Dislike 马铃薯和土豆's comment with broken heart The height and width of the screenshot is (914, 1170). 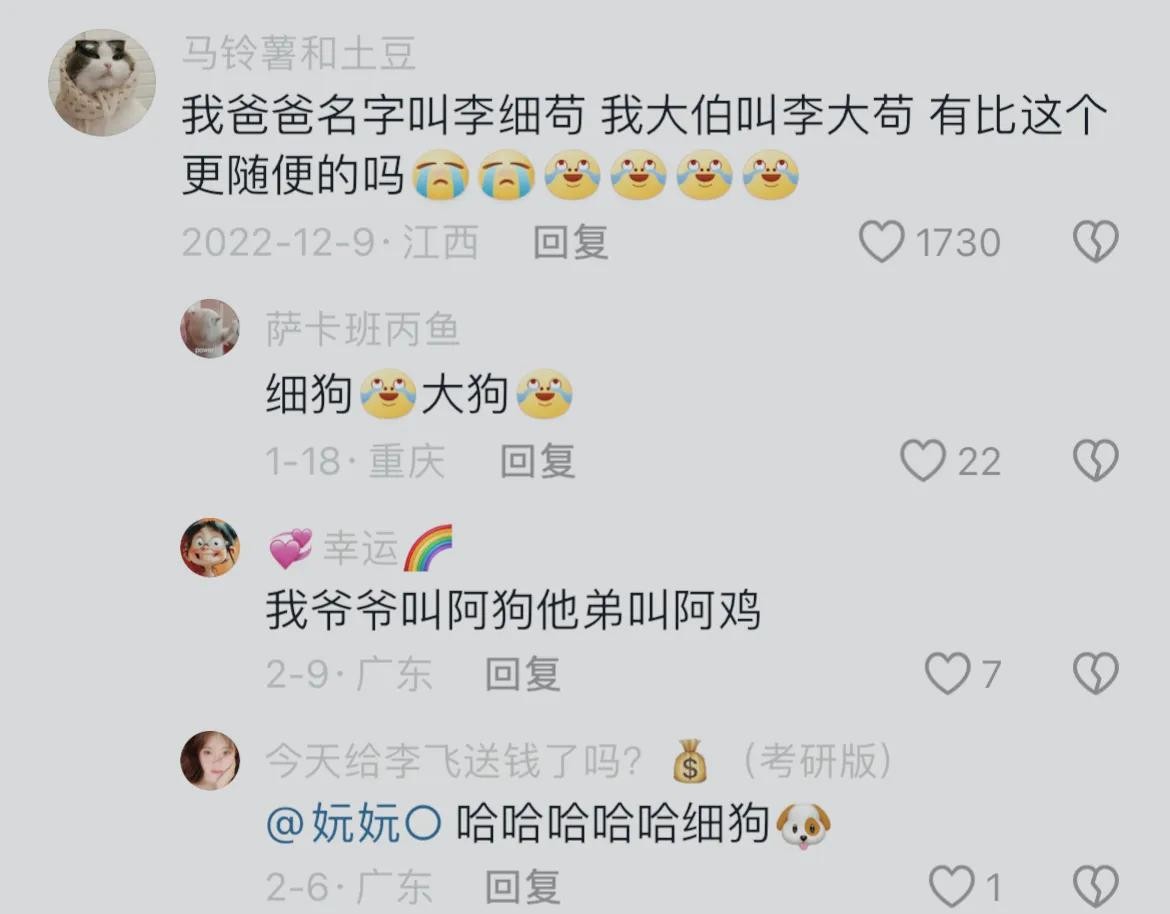(1095, 242)
